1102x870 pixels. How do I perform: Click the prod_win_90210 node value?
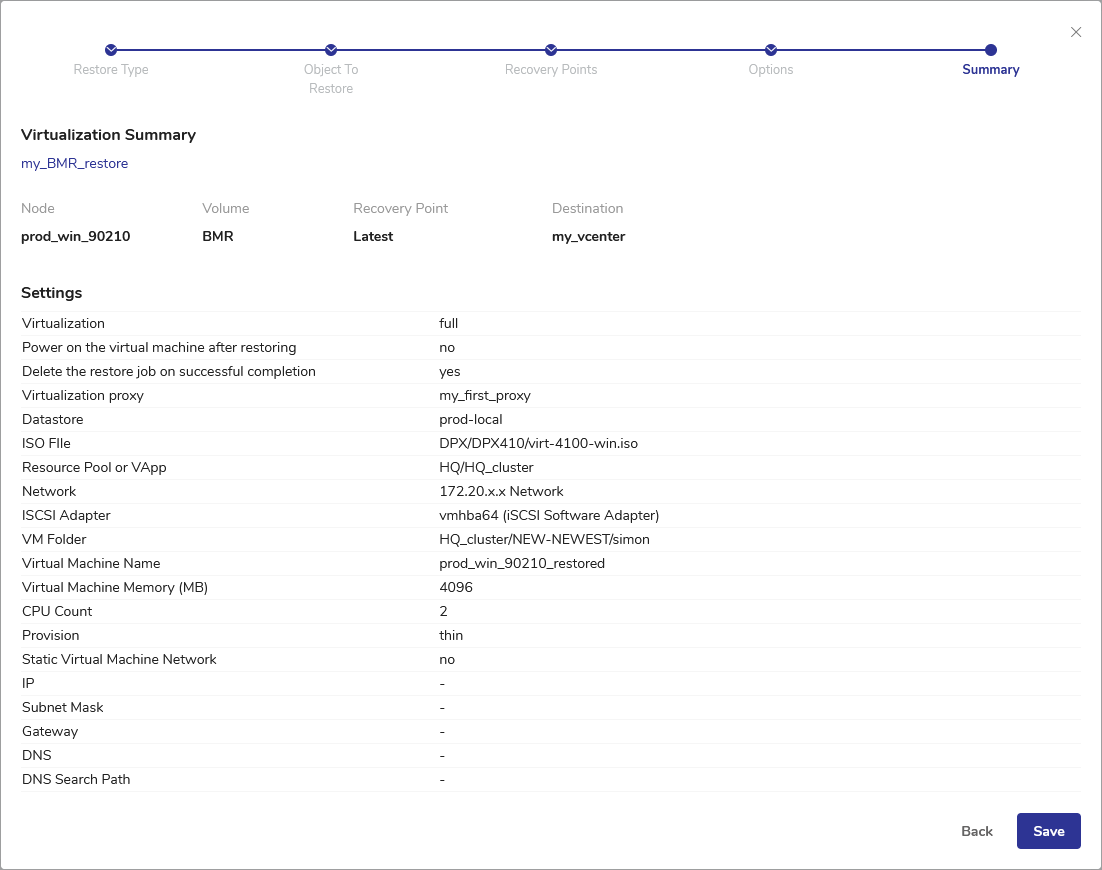(x=76, y=237)
